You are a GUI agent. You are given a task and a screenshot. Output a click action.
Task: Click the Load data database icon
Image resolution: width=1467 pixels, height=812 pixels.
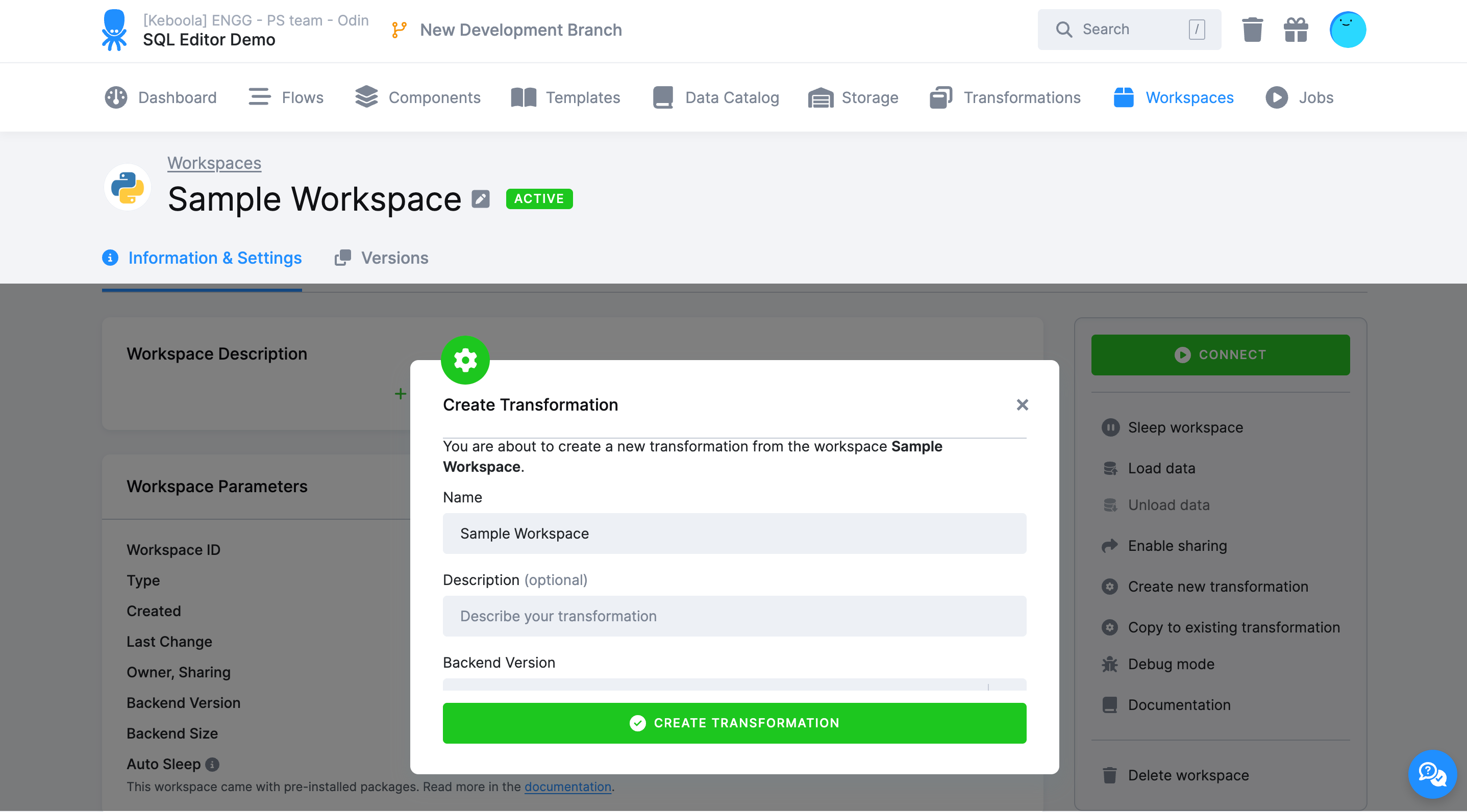(x=1110, y=468)
